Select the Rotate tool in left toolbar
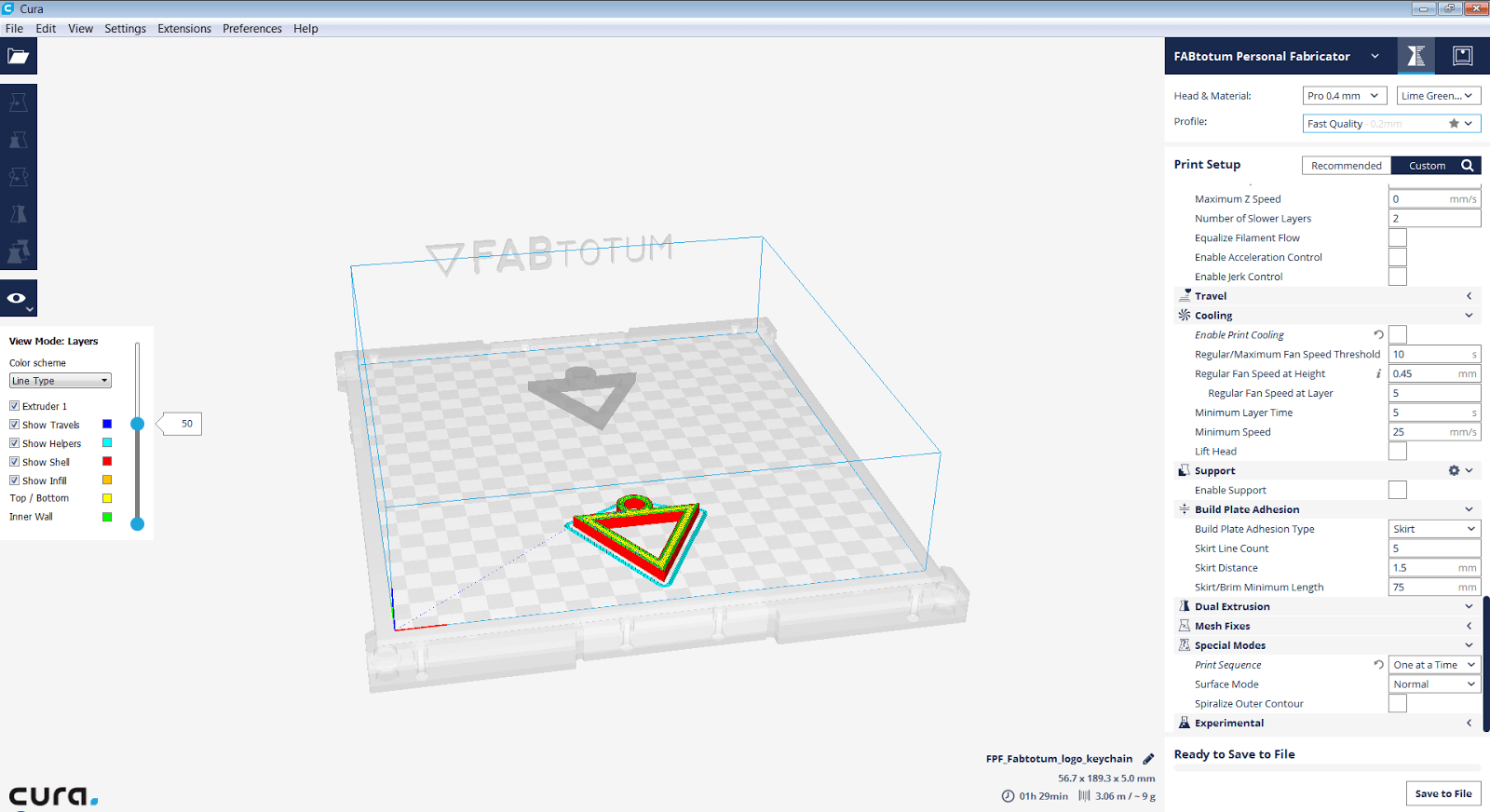 click(x=19, y=177)
